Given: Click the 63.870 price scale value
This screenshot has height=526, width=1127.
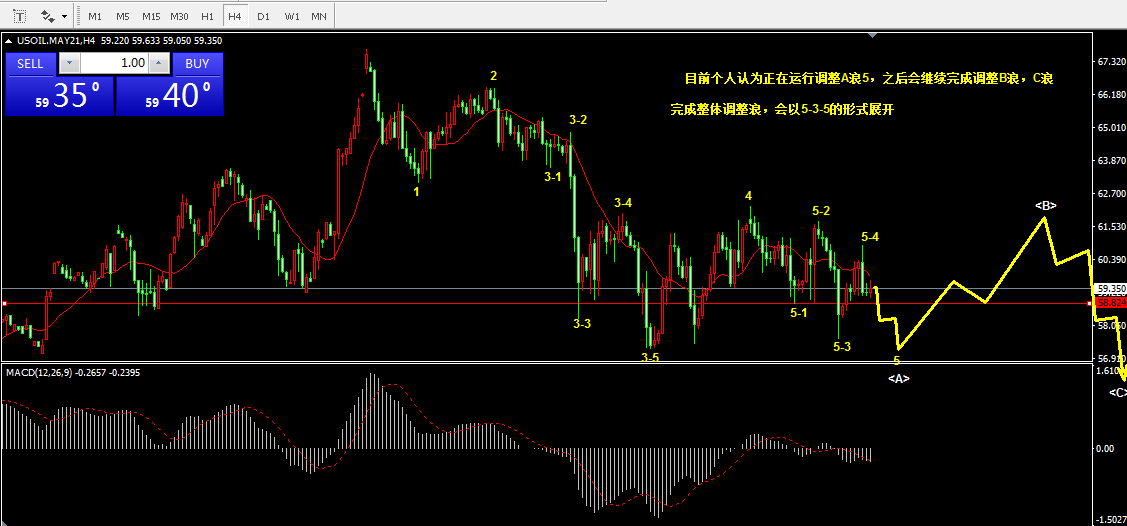Looking at the screenshot, I should [1110, 160].
